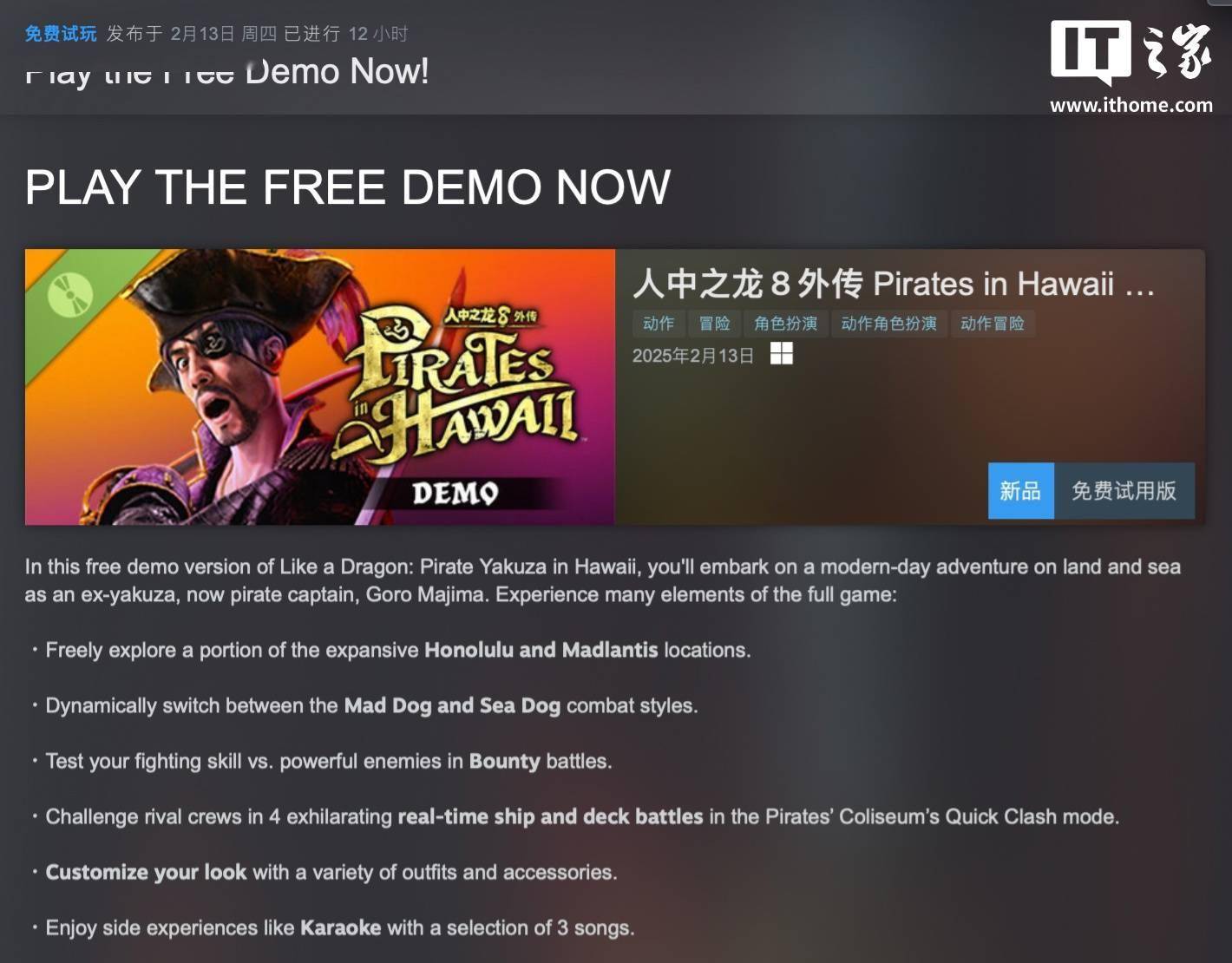Click the DEMO label on the banner
The height and width of the screenshot is (963, 1232).
tap(455, 493)
